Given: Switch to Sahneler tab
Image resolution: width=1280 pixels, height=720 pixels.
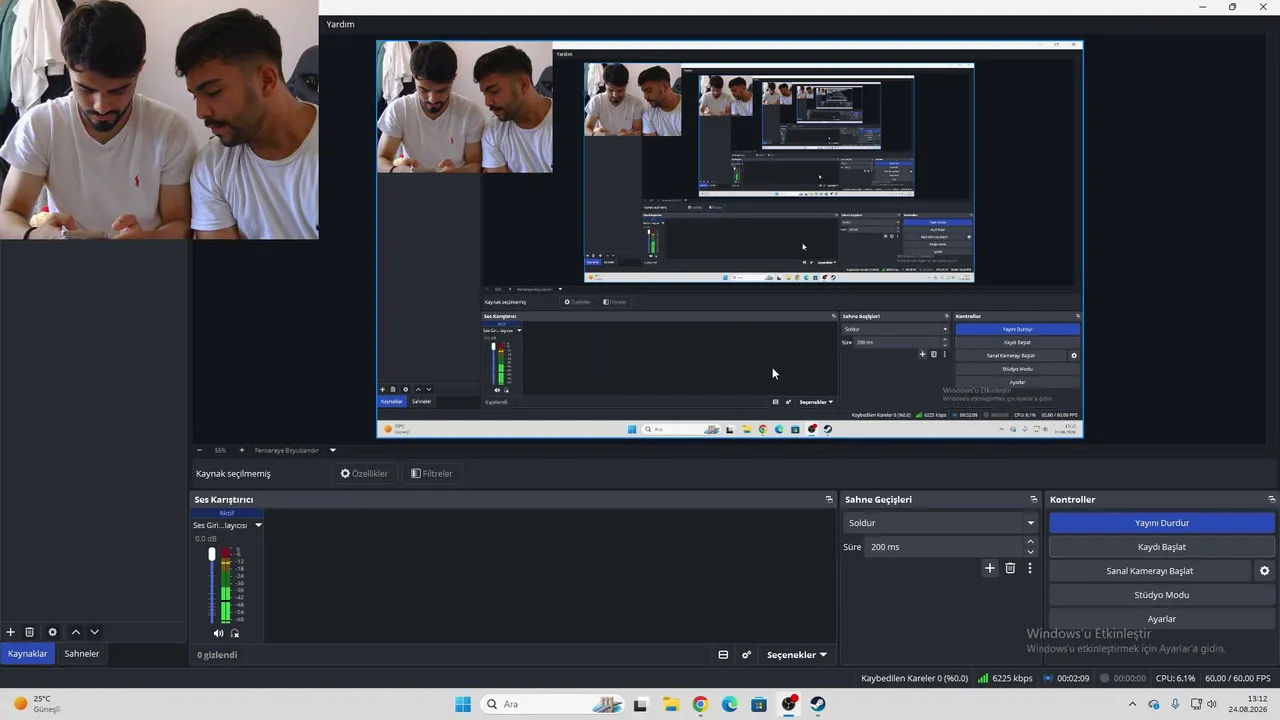Looking at the screenshot, I should (x=82, y=654).
